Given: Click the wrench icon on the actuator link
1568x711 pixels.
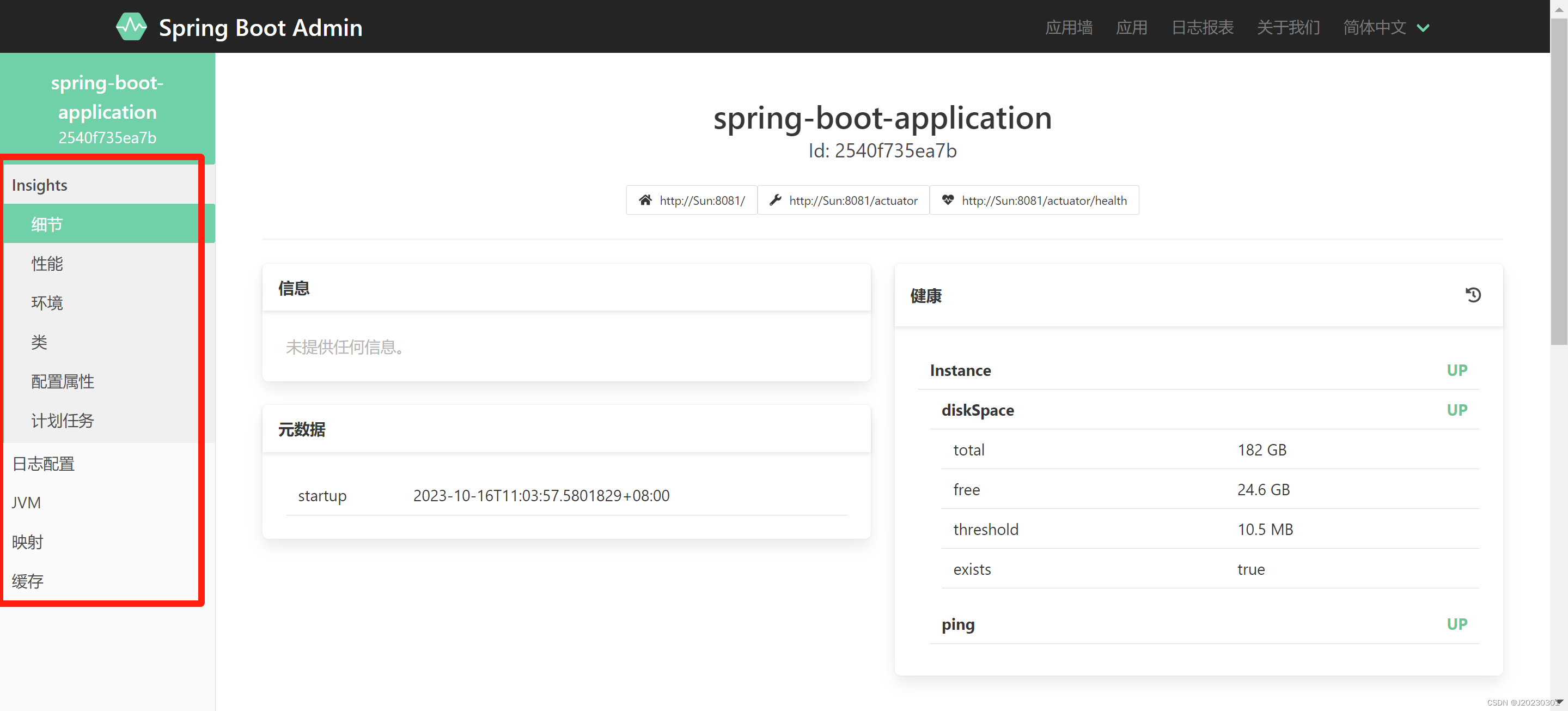Looking at the screenshot, I should [774, 199].
